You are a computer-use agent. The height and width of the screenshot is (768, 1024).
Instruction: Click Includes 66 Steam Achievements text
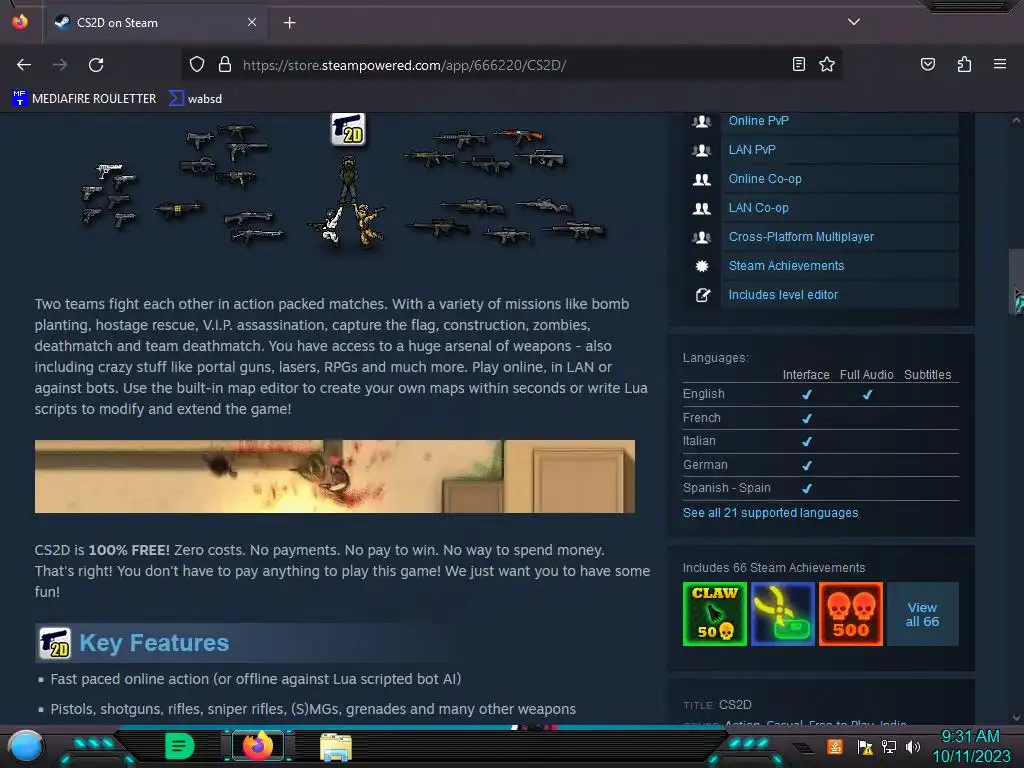click(x=773, y=568)
